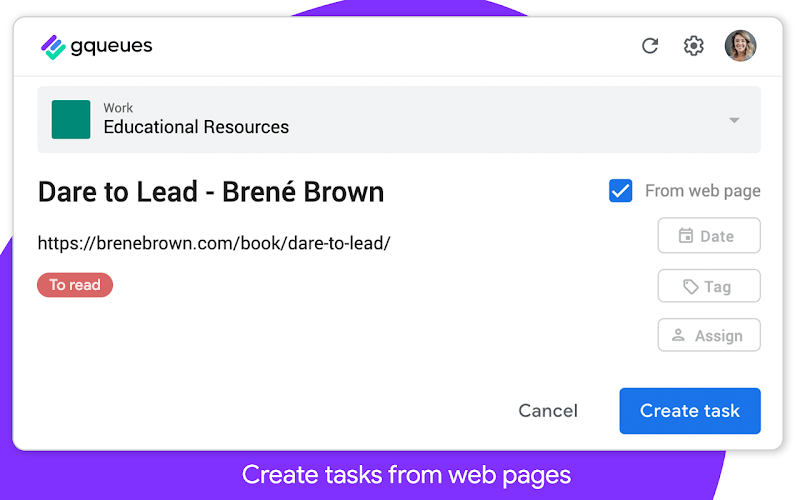The width and height of the screenshot is (800, 500).
Task: Click the green queue color swatch
Action: tap(71, 119)
